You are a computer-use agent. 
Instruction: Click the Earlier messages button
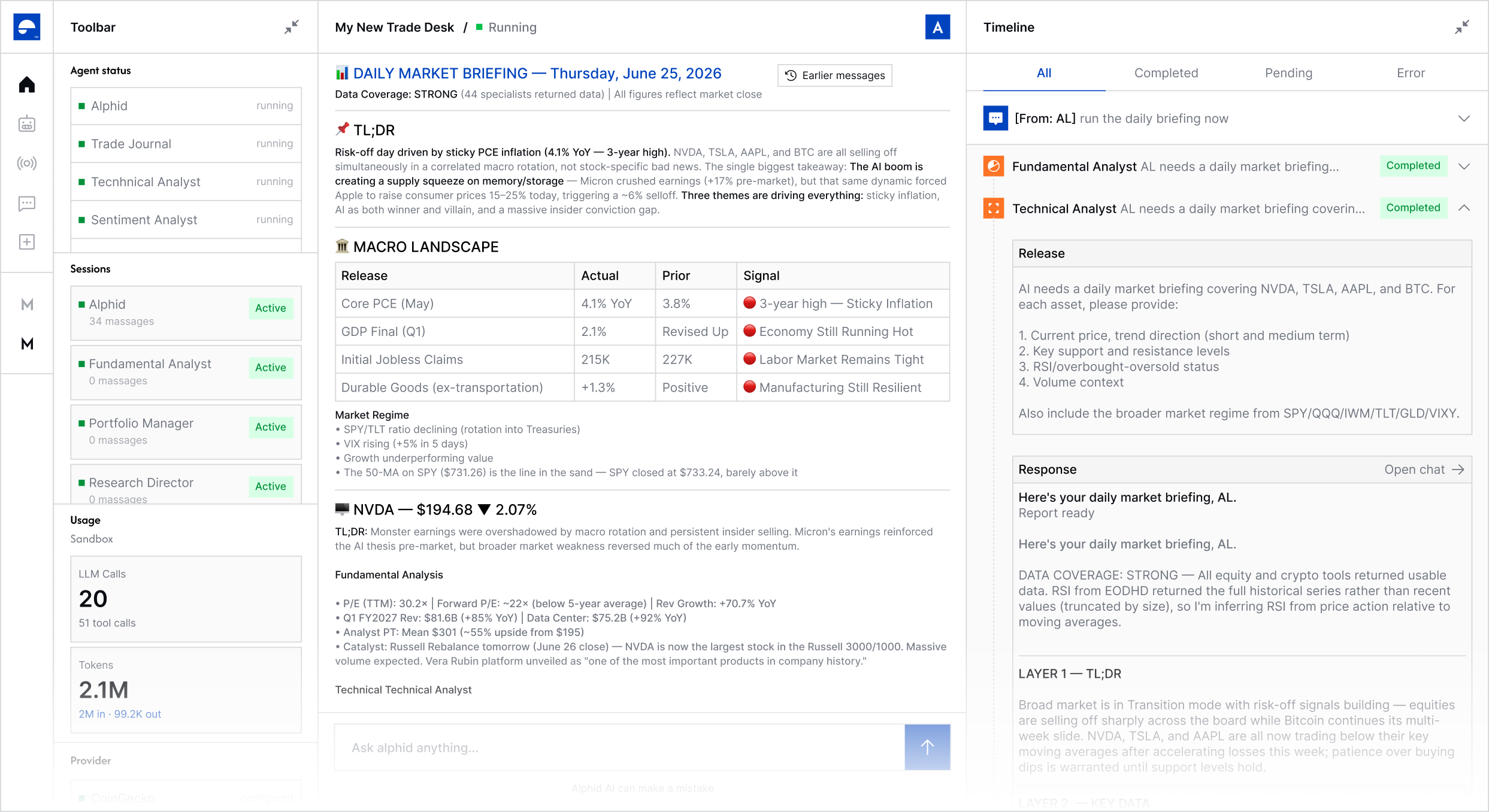pos(835,75)
